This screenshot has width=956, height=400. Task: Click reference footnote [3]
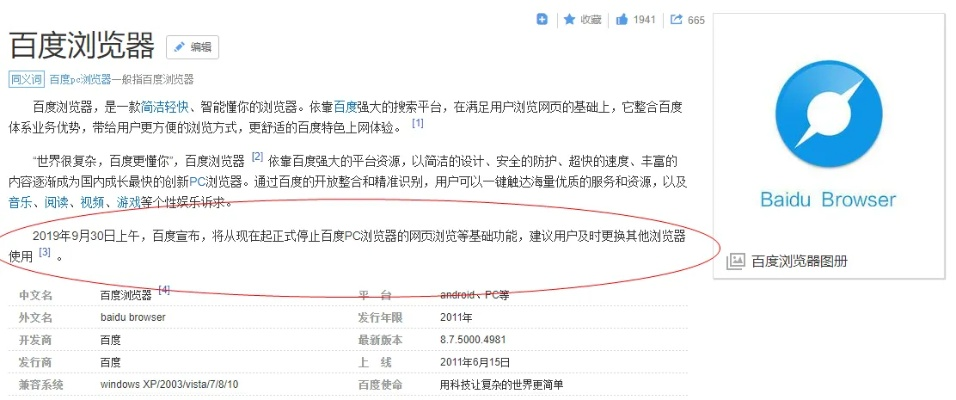44,253
